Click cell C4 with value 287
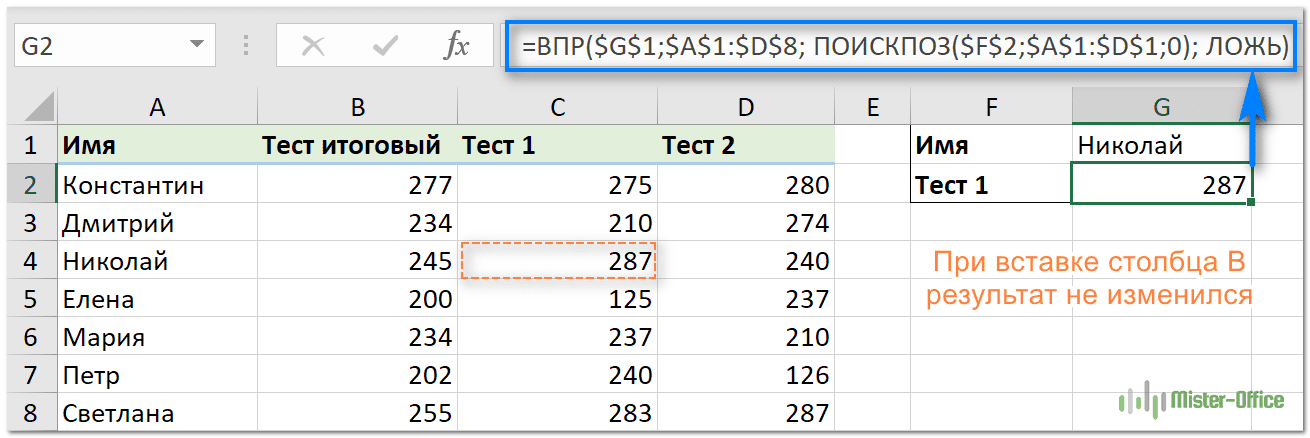1310x438 pixels. coord(557,262)
